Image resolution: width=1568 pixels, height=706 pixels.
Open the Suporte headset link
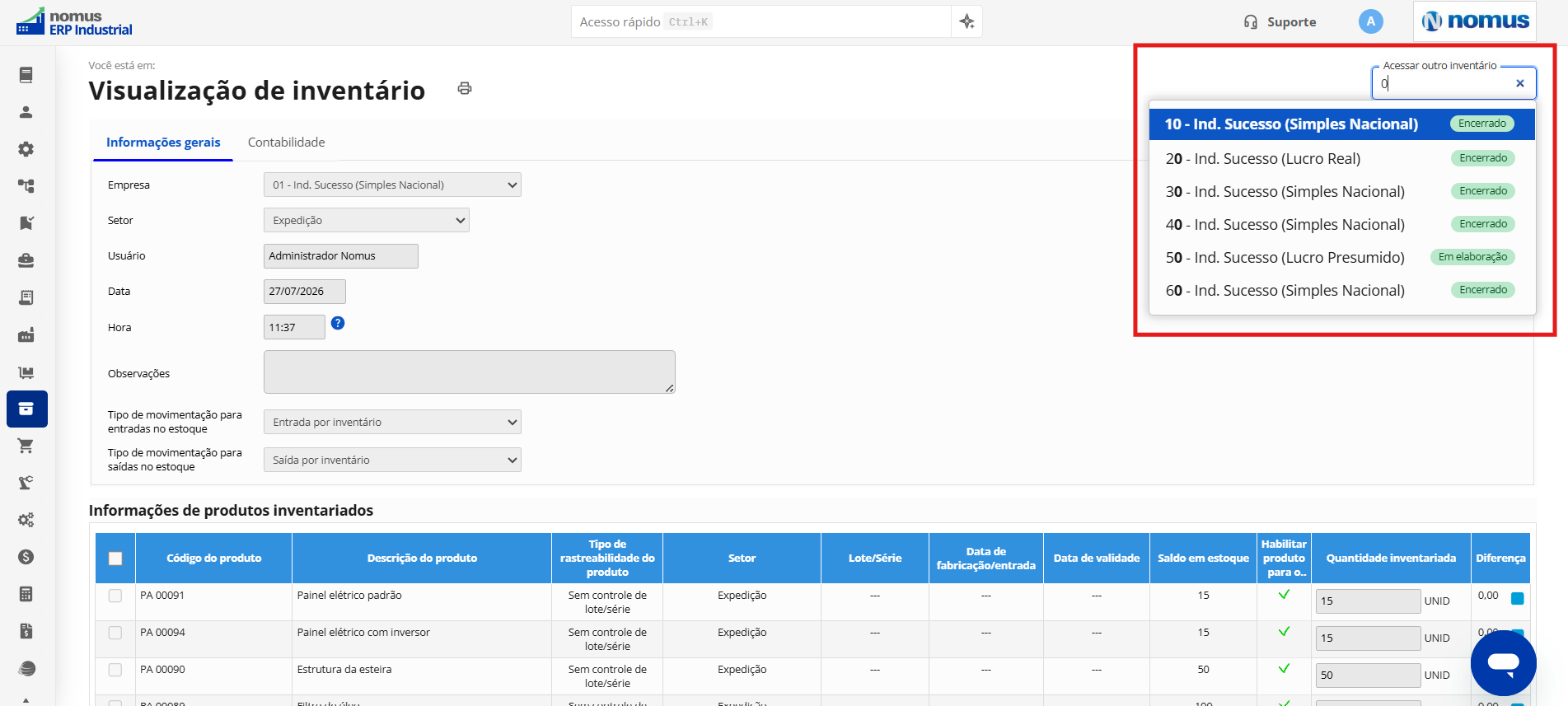(x=1280, y=22)
